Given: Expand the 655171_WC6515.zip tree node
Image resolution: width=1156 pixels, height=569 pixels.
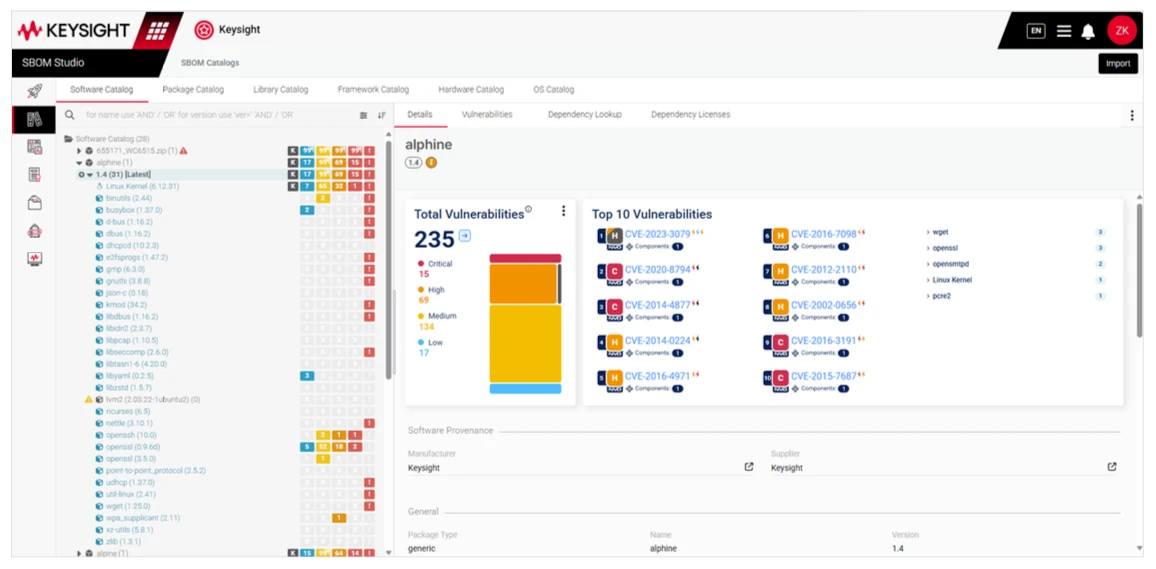Looking at the screenshot, I should [79, 150].
